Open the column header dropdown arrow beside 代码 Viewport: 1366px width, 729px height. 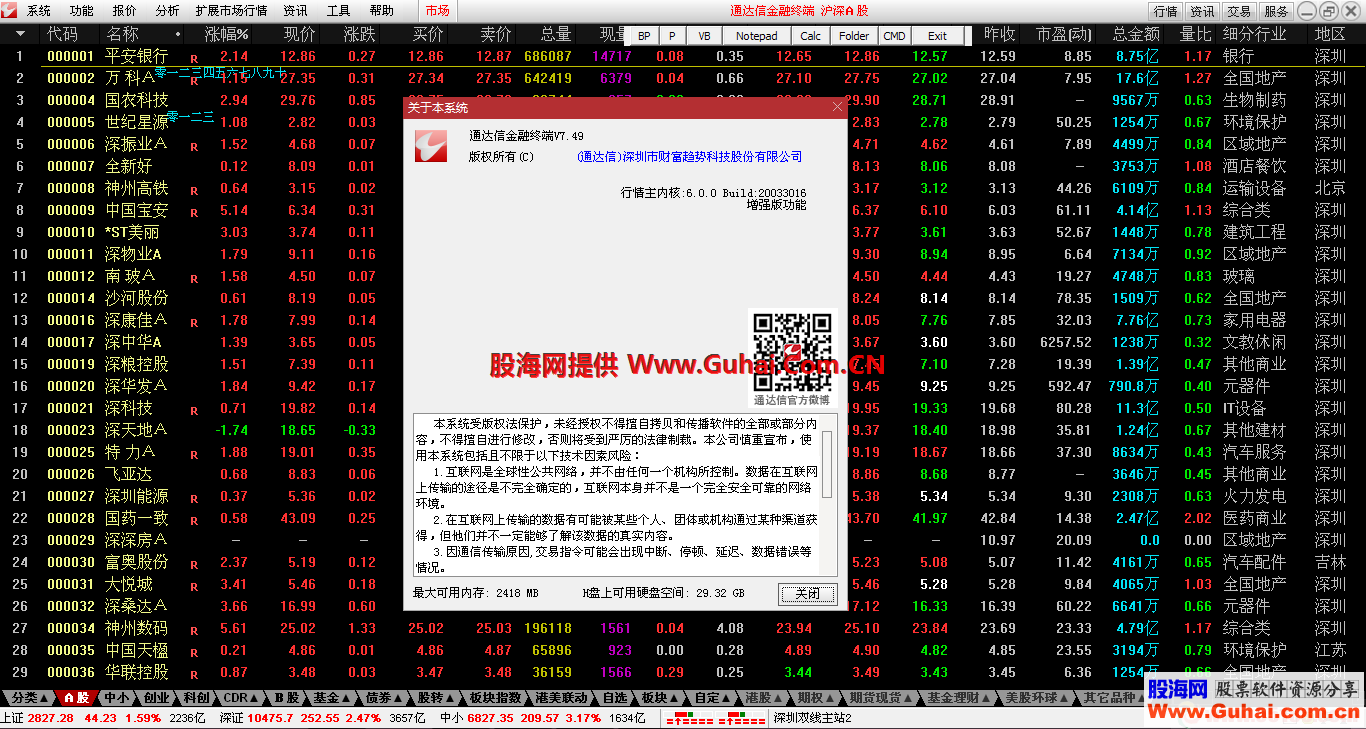(x=21, y=34)
